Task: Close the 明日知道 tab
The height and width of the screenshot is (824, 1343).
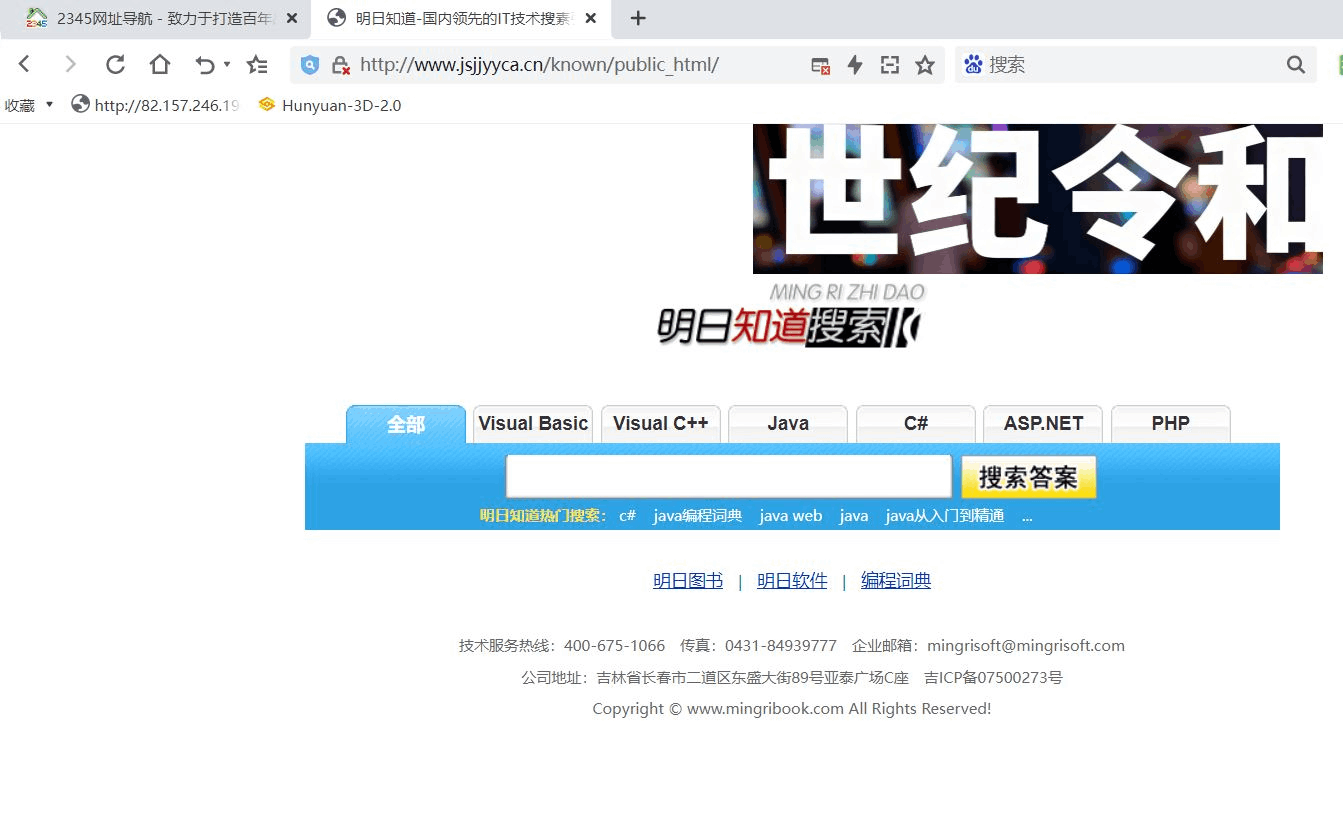Action: (x=591, y=18)
